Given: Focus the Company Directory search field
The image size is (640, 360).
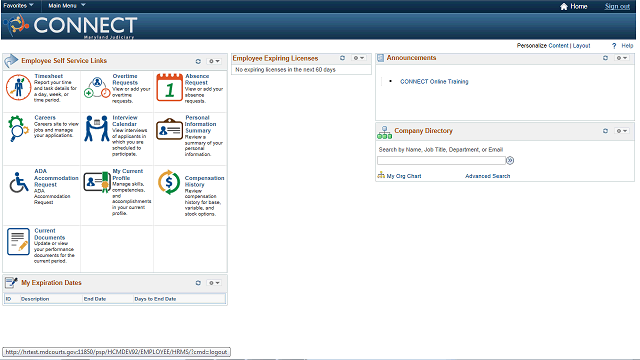Looking at the screenshot, I should coord(441,160).
